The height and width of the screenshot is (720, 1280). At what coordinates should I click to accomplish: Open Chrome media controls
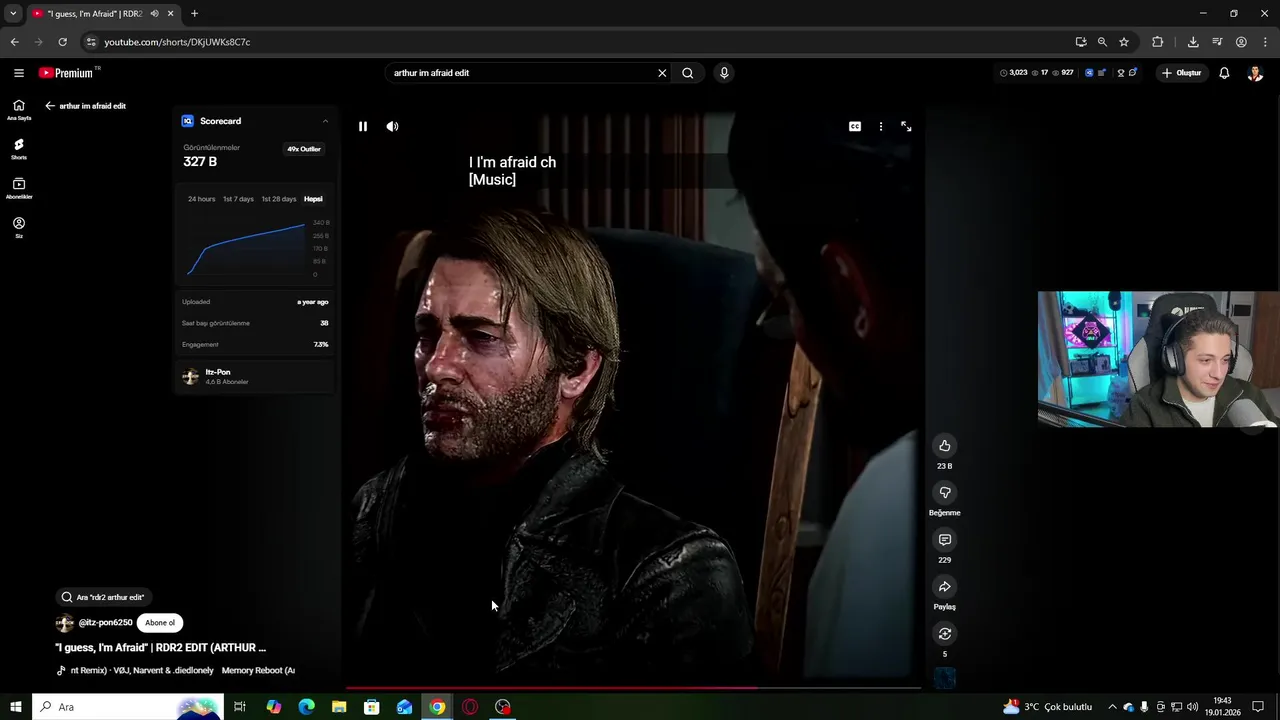pos(1217,42)
